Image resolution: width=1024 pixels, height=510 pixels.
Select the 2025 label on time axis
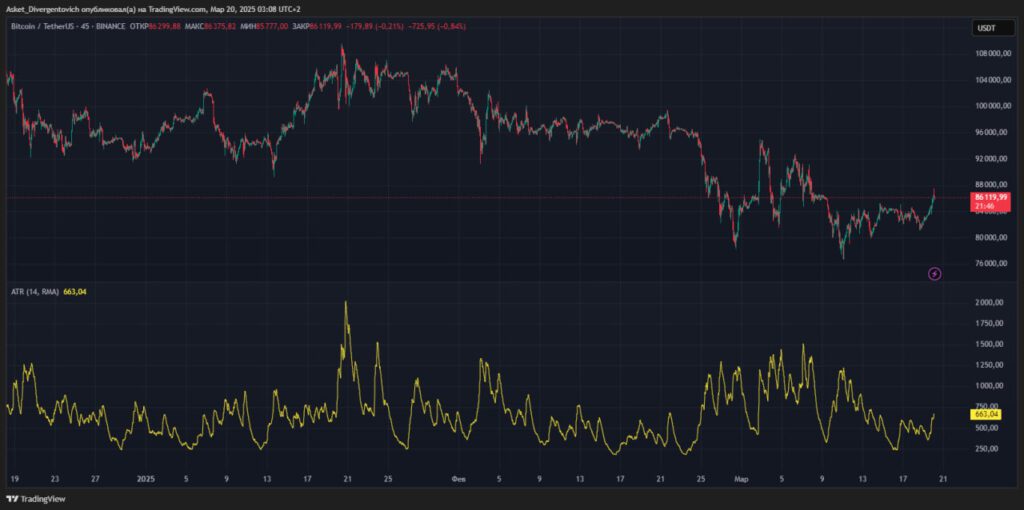pyautogui.click(x=146, y=478)
